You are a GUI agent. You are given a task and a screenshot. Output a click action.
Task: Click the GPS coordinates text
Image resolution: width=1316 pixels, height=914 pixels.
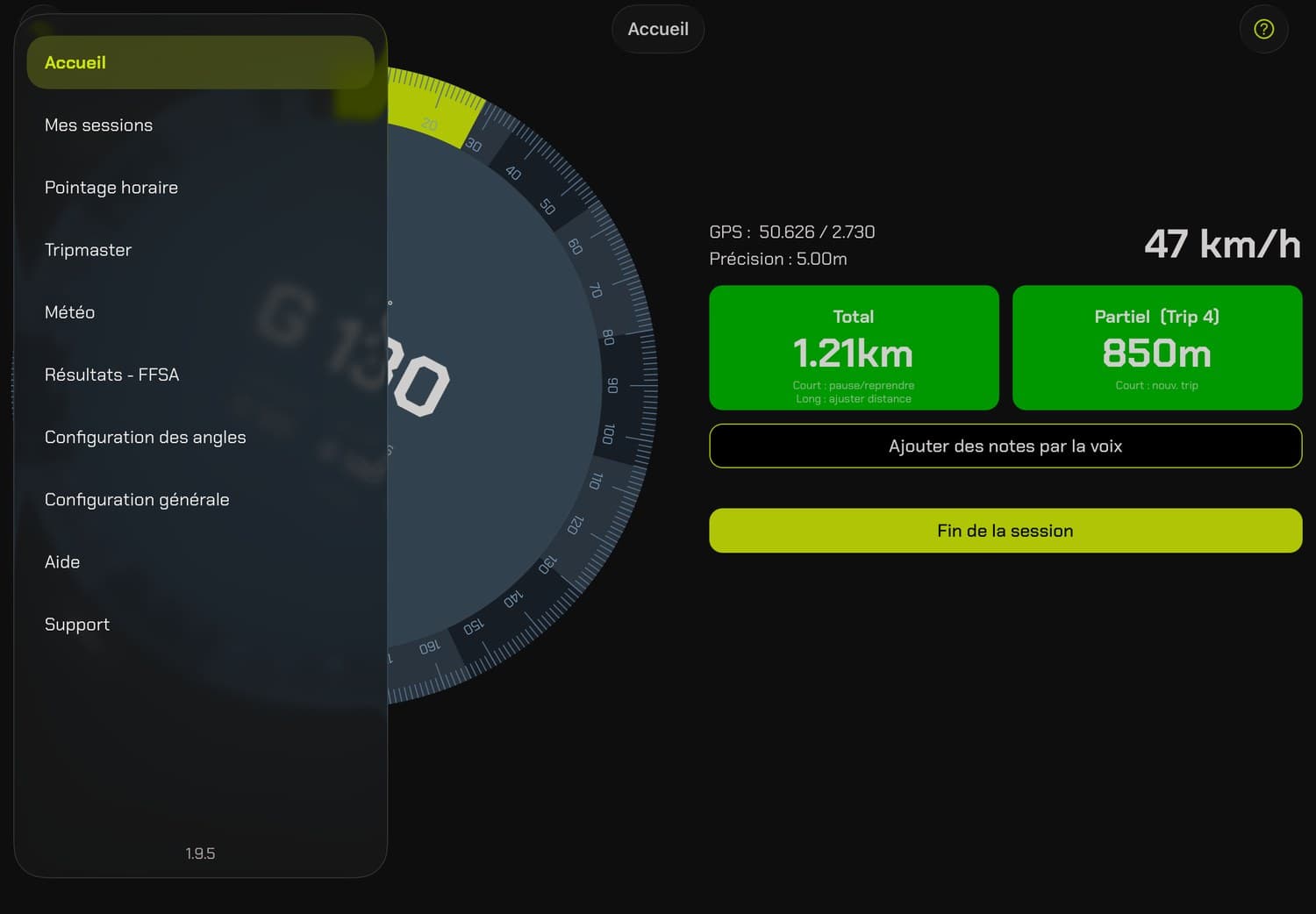pyautogui.click(x=792, y=232)
